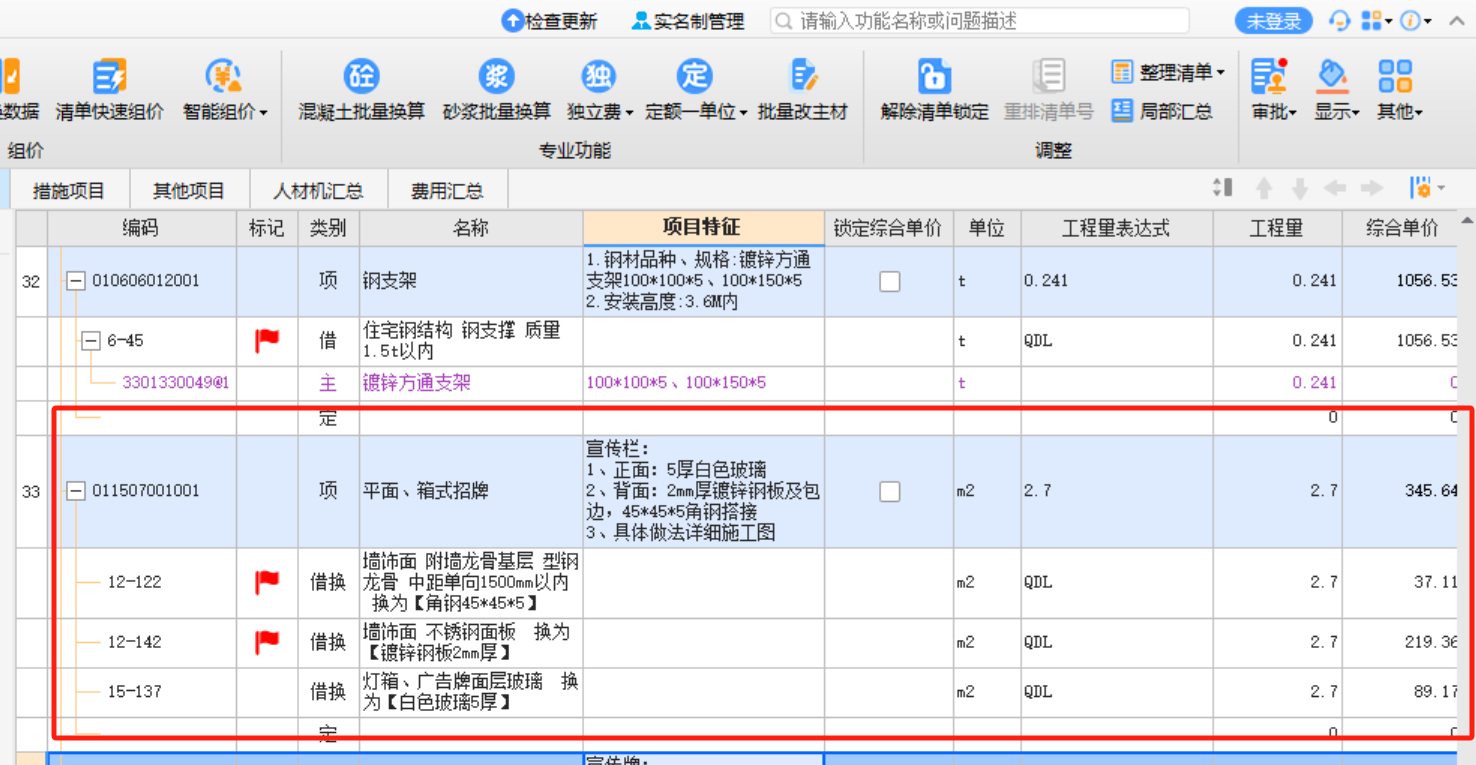Click the red flag on row 12-122
The width and height of the screenshot is (1476, 765).
click(267, 582)
